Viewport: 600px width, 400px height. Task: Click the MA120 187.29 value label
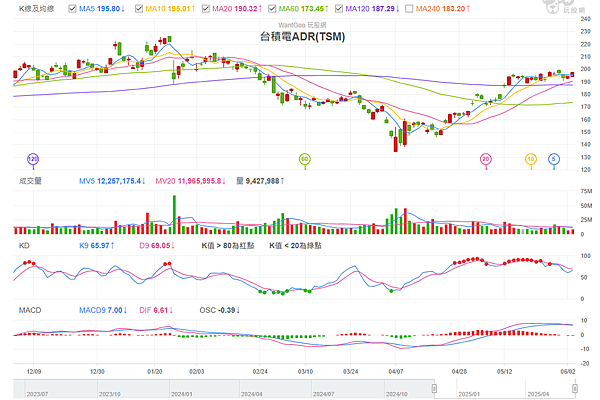(372, 8)
